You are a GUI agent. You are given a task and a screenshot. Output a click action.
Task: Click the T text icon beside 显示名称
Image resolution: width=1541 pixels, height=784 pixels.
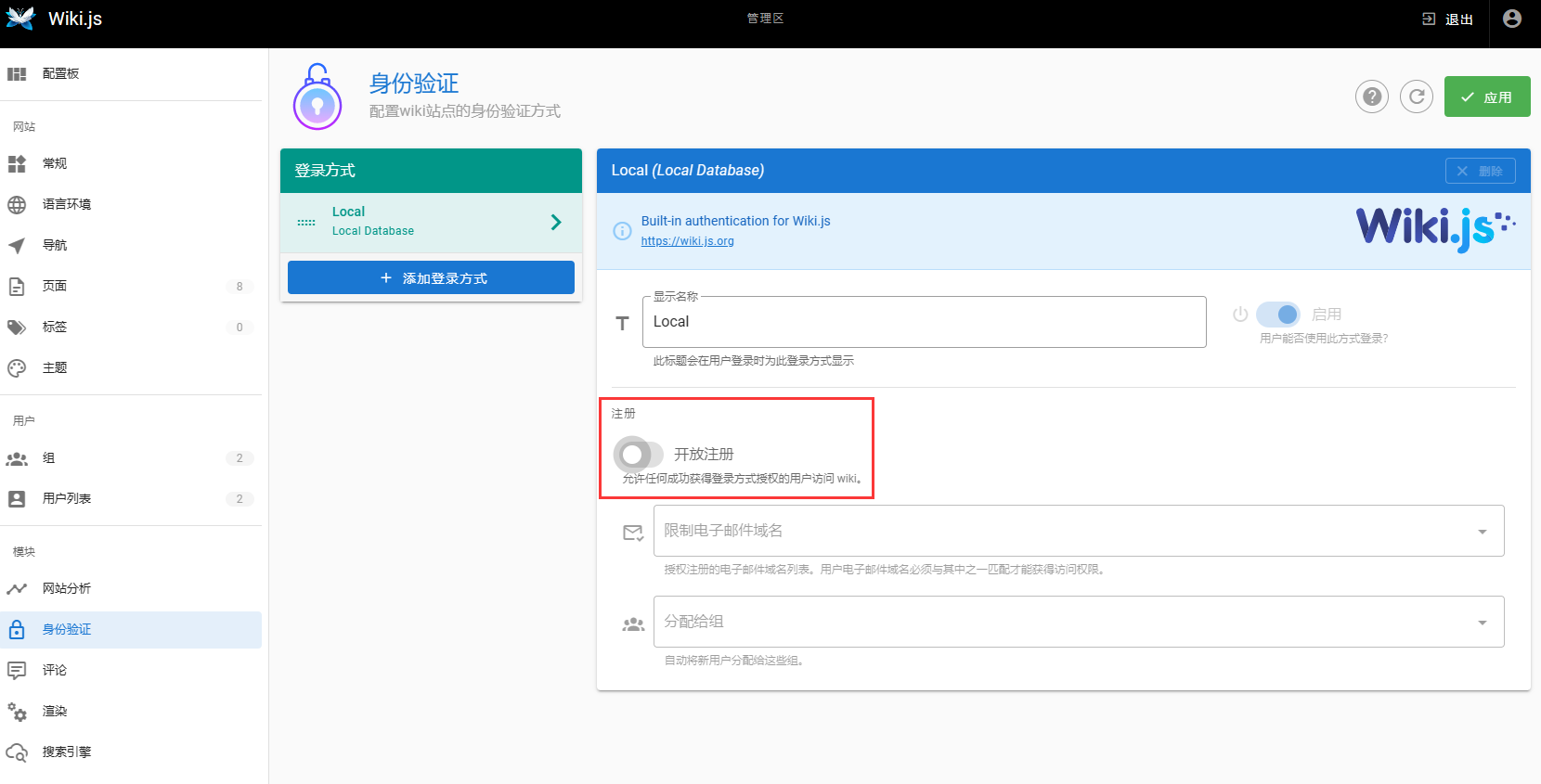(623, 323)
